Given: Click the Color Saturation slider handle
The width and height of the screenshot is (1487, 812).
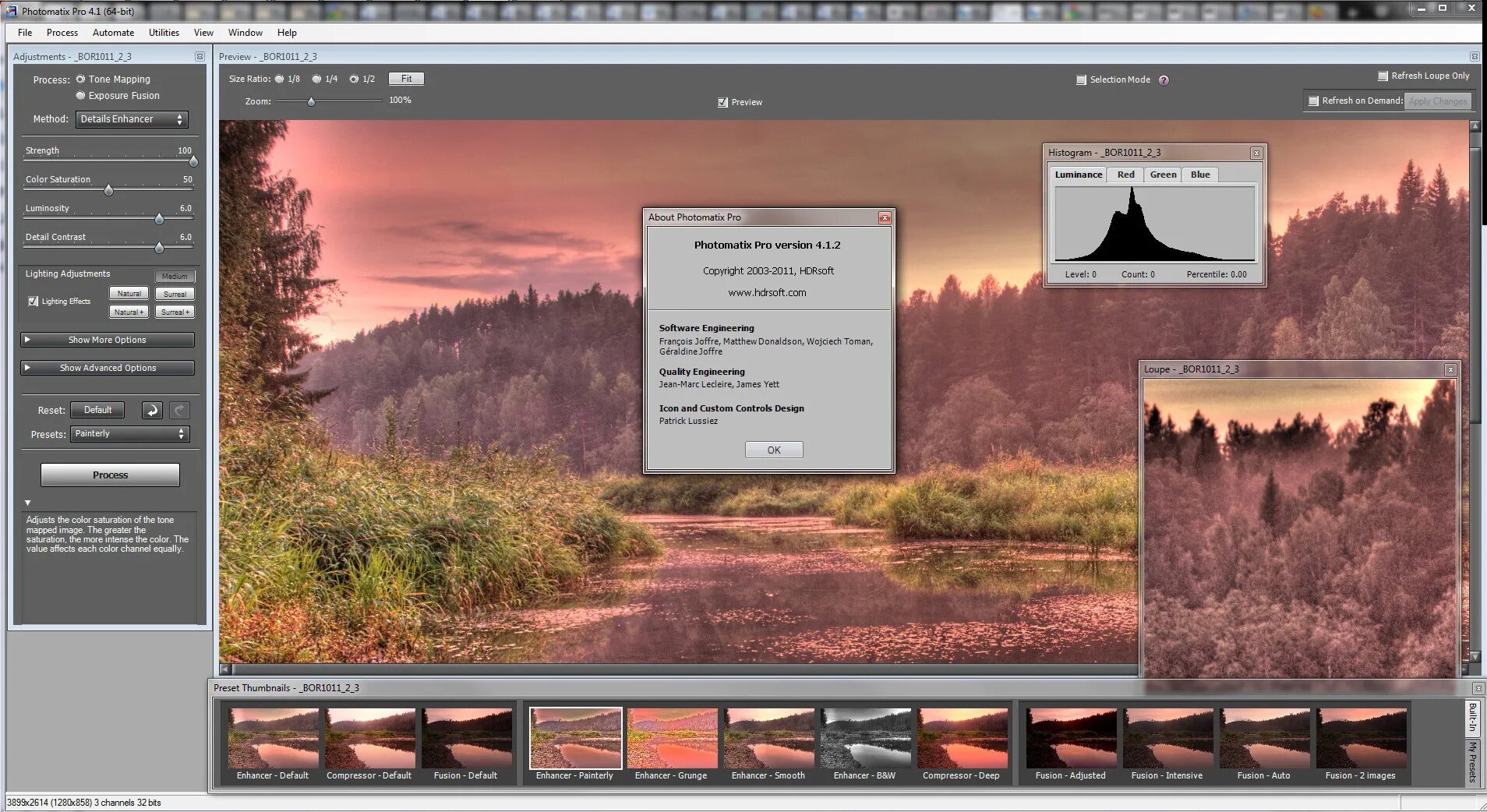Looking at the screenshot, I should [x=108, y=191].
